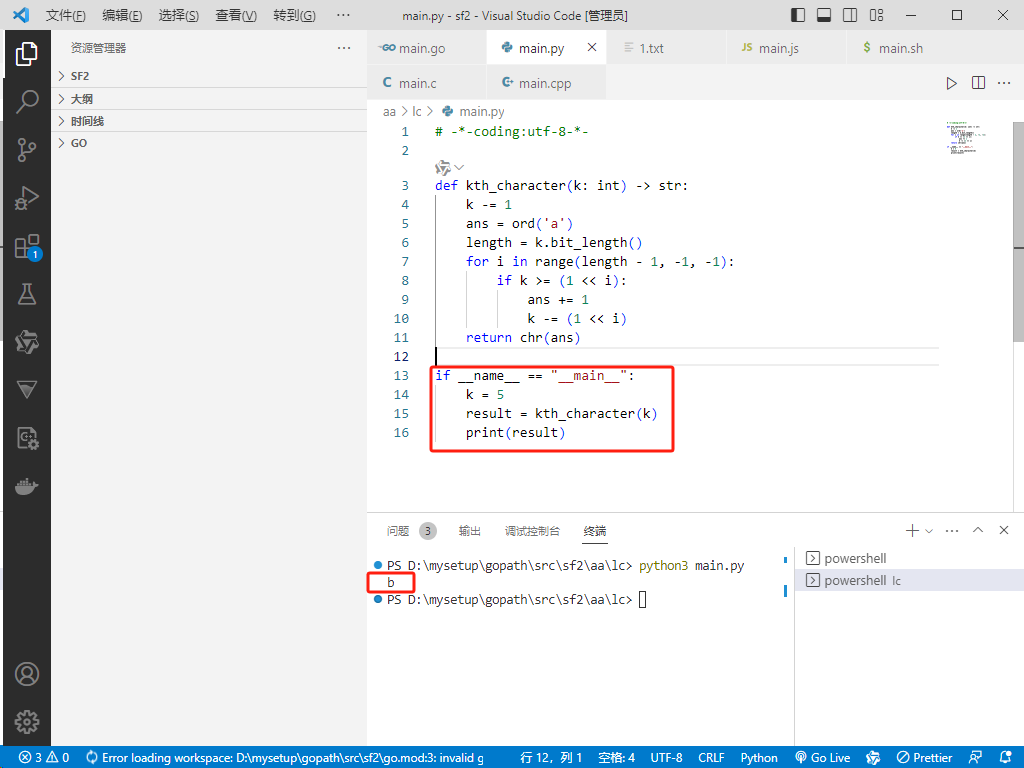Open editor More Actions ellipsis
1024x768 pixels.
(x=1004, y=83)
